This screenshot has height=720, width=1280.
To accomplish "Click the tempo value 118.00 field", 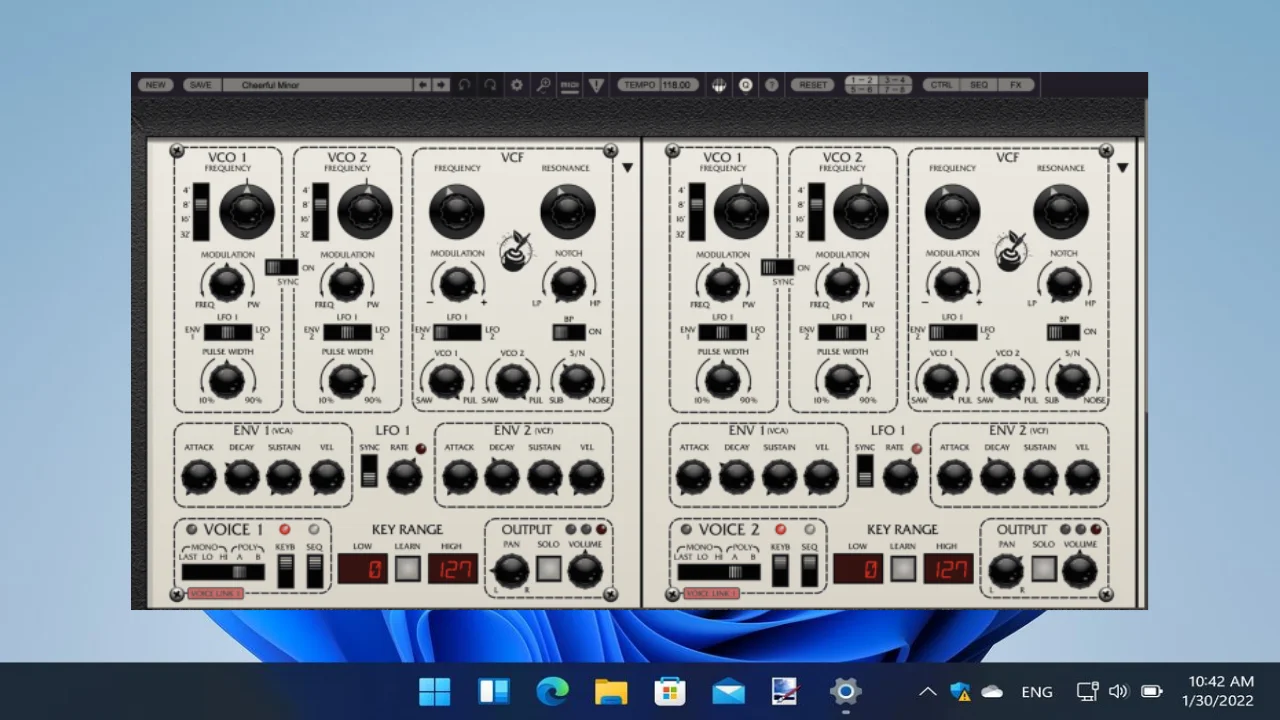I will click(678, 85).
